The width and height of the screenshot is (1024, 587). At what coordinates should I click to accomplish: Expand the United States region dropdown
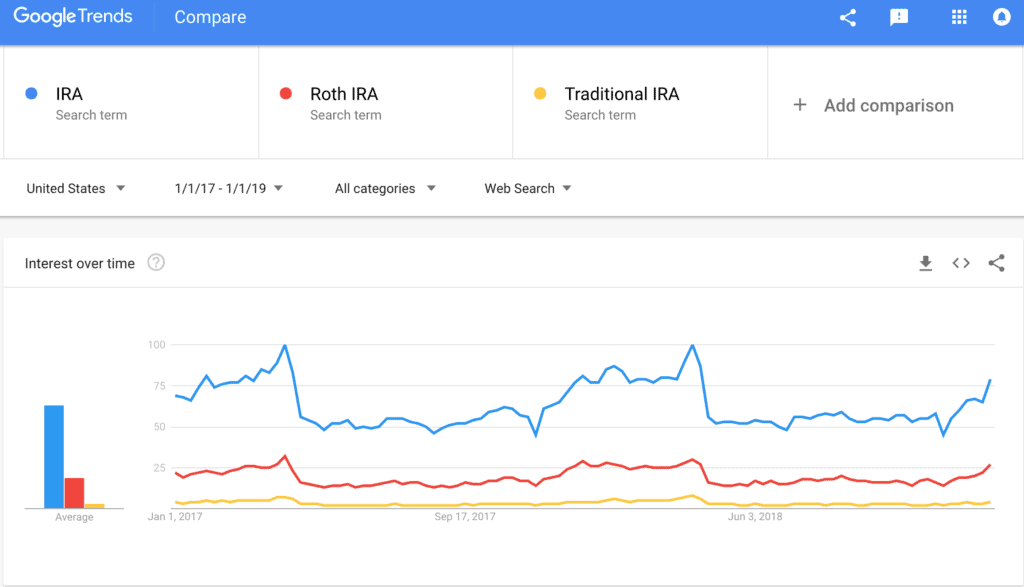click(x=76, y=189)
